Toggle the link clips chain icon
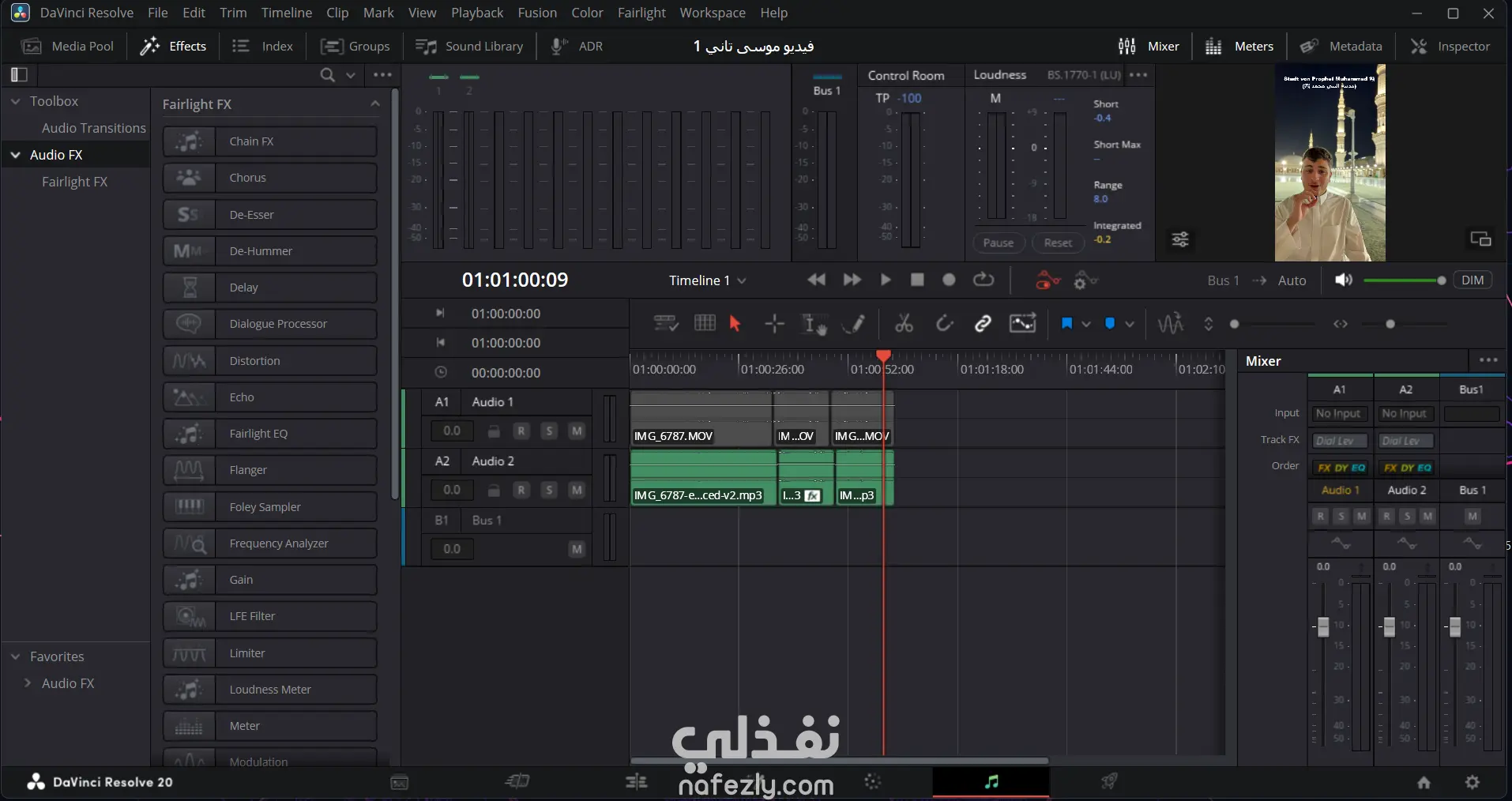 [983, 324]
